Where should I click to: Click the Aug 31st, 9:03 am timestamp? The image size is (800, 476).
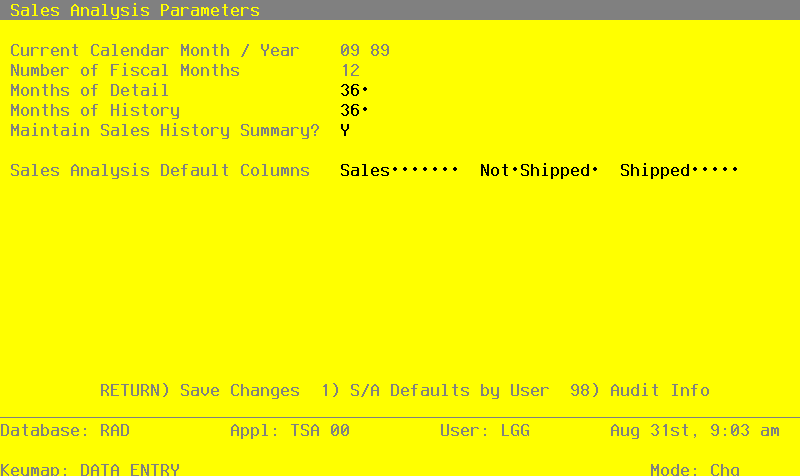695,431
